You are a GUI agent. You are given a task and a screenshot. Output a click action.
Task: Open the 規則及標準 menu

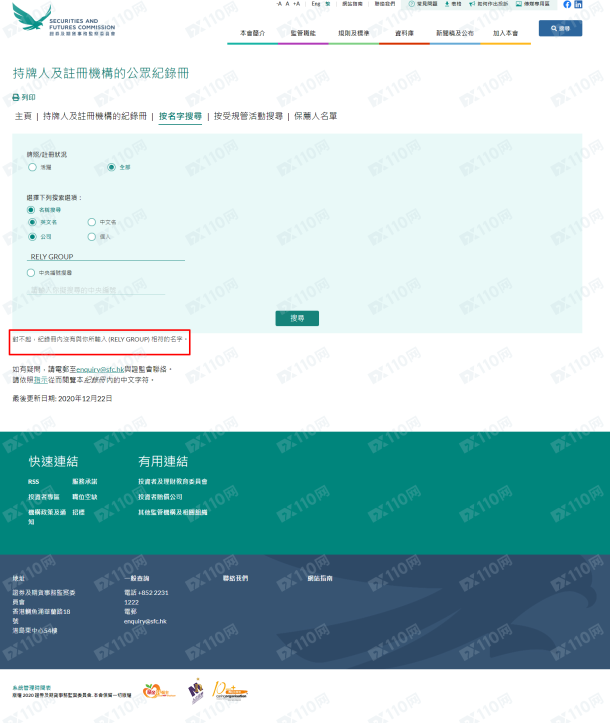pos(354,33)
